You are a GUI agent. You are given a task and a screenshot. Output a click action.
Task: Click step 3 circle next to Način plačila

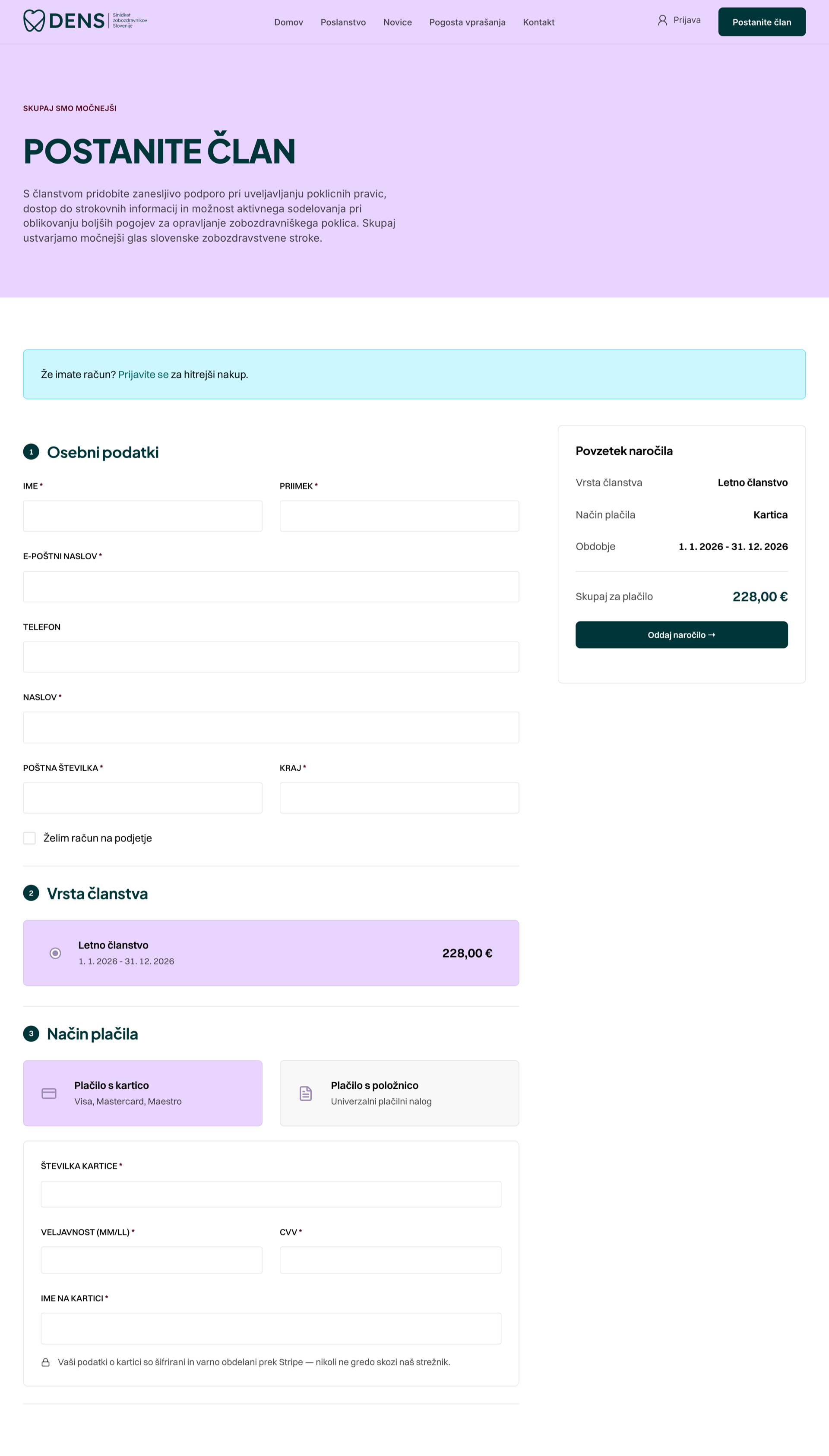tap(31, 1033)
